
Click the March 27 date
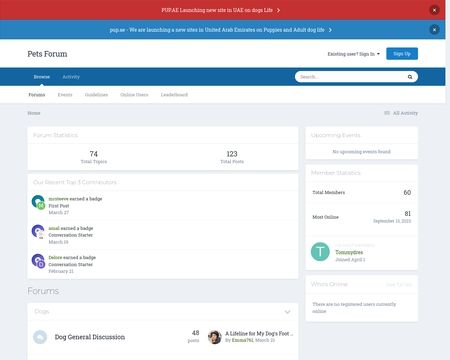pos(59,213)
